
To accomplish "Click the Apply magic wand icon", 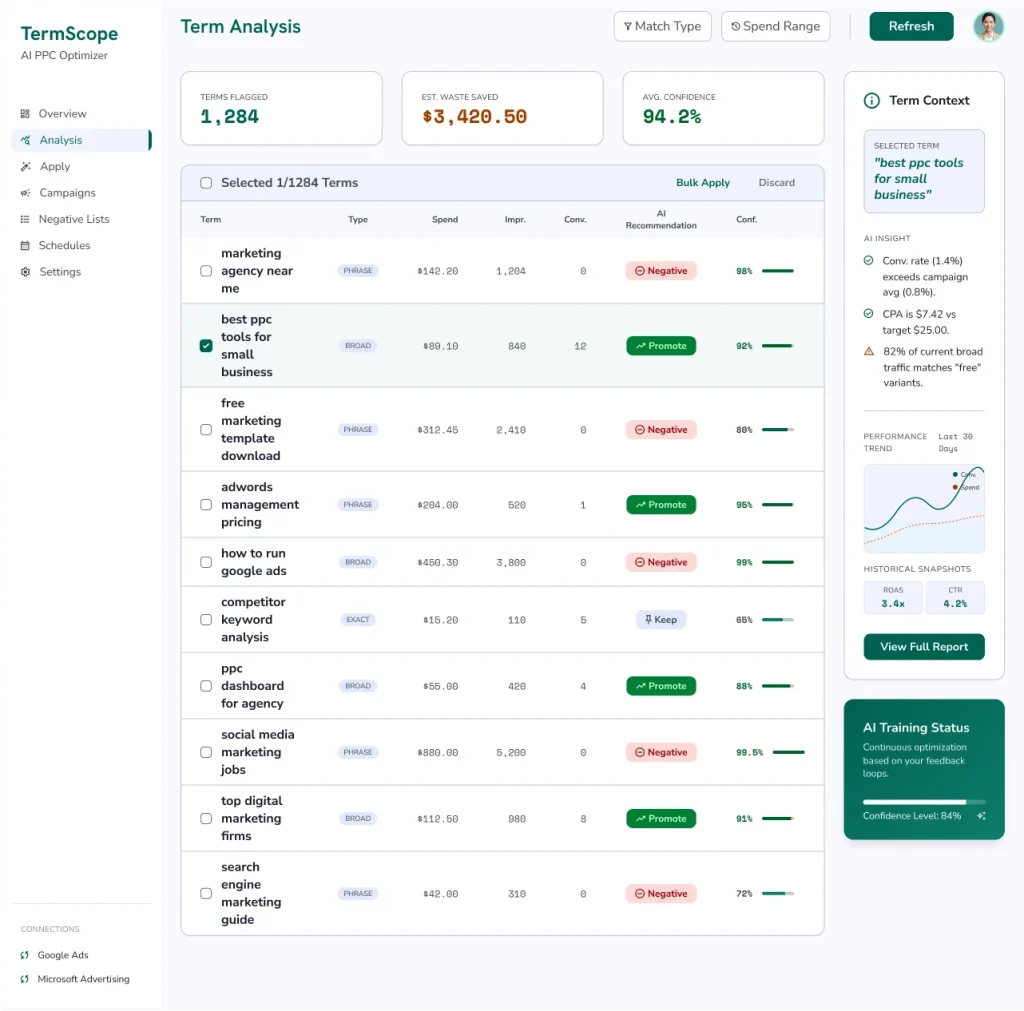I will coord(25,167).
